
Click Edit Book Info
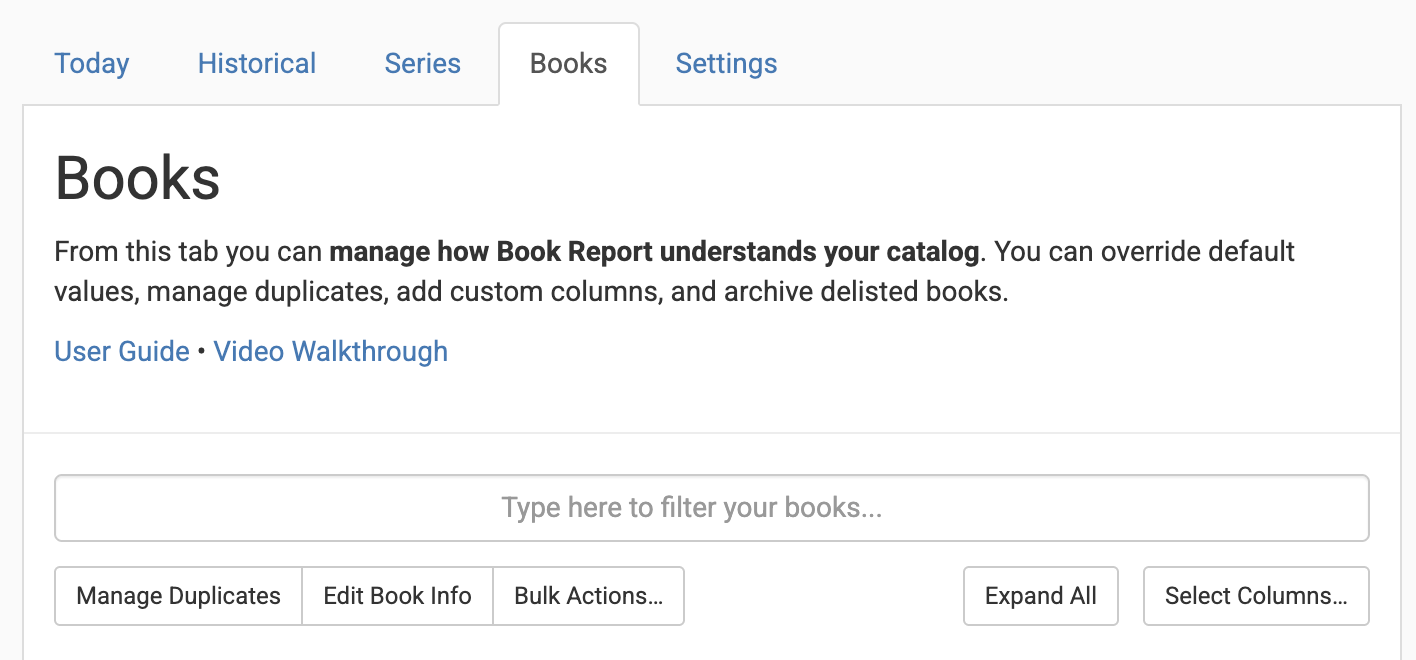[397, 595]
